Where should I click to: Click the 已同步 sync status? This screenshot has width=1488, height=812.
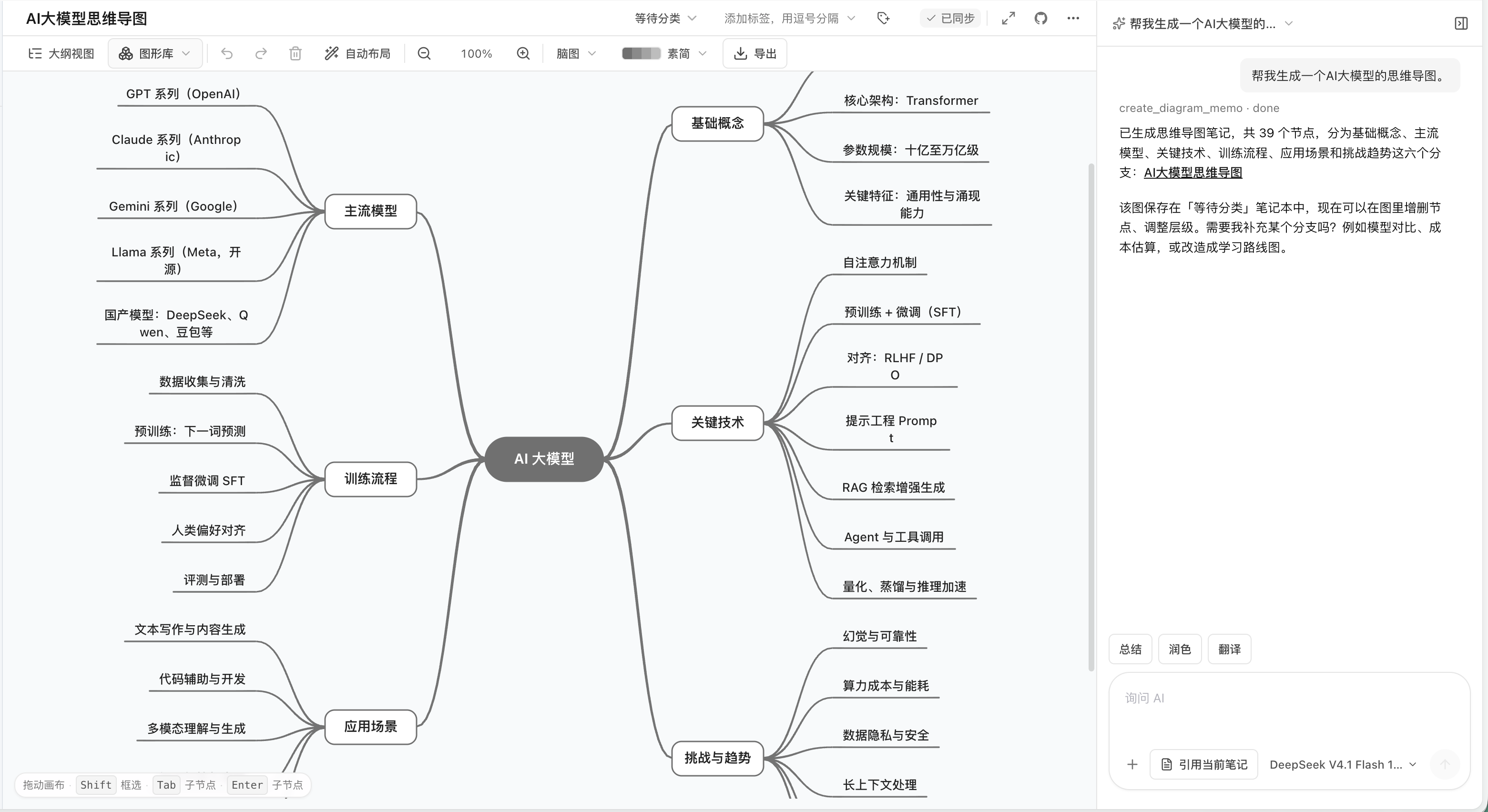(950, 19)
